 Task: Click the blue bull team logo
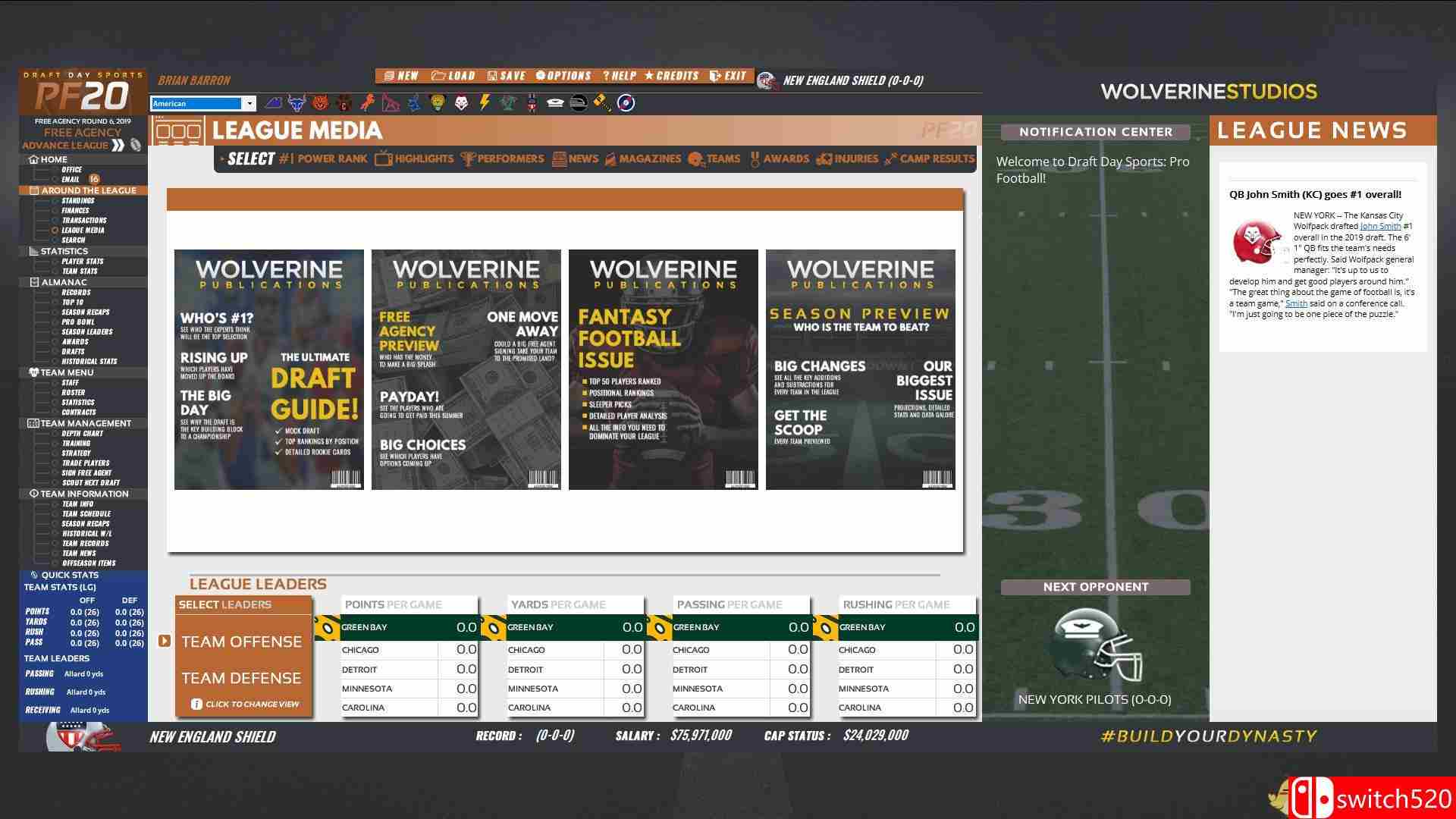pyautogui.click(x=297, y=103)
